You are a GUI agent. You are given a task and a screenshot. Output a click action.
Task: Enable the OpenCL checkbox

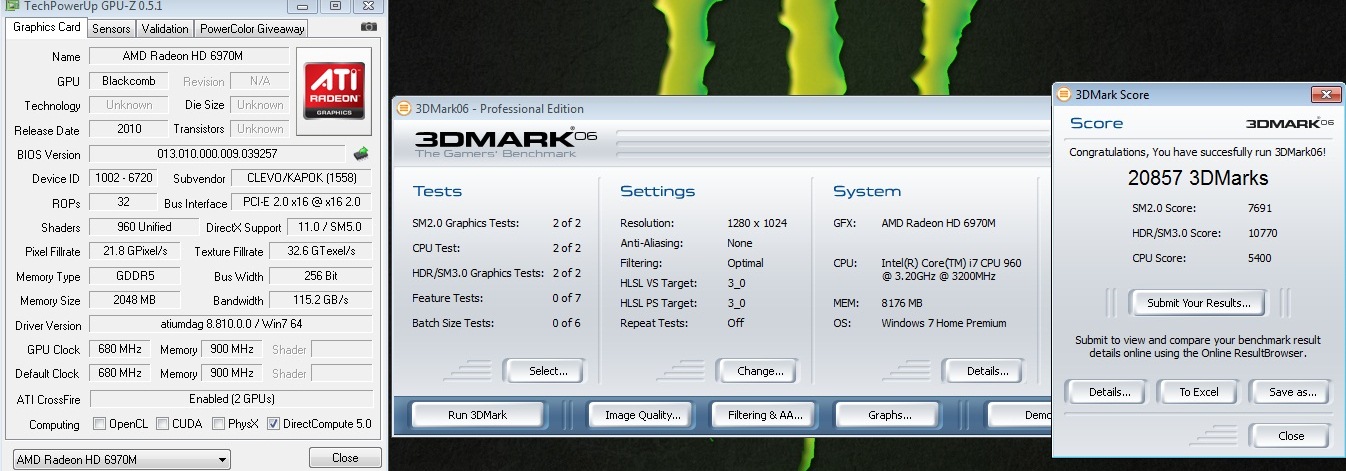99,424
